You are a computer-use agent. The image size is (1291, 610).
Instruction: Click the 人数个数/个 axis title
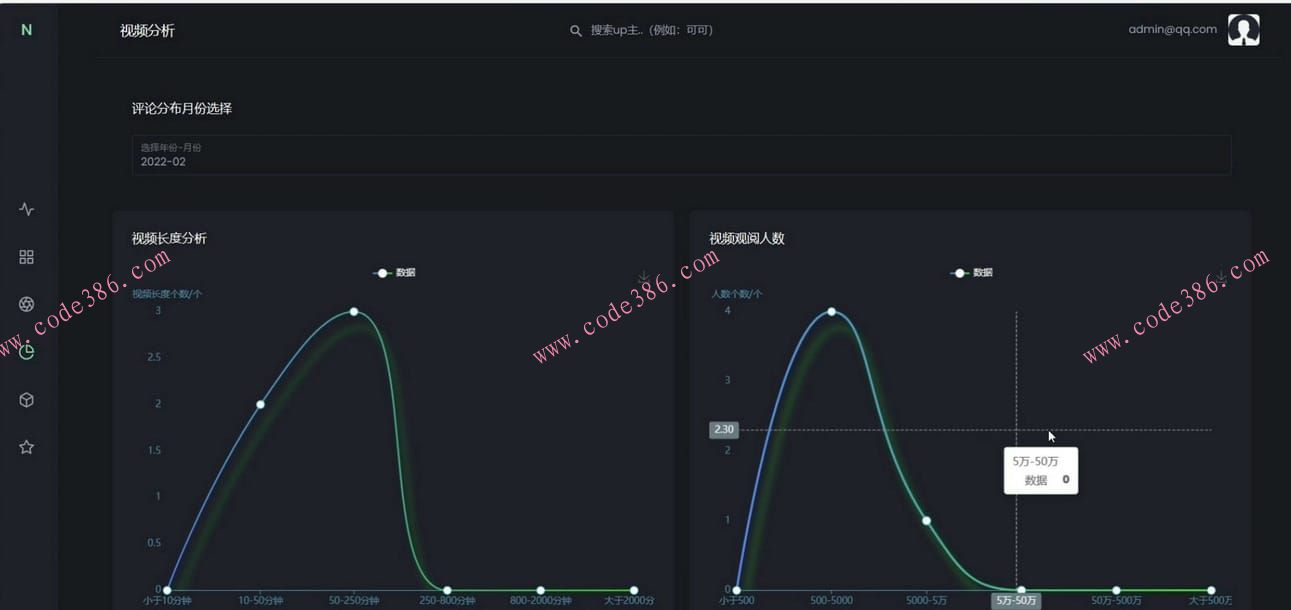736,293
